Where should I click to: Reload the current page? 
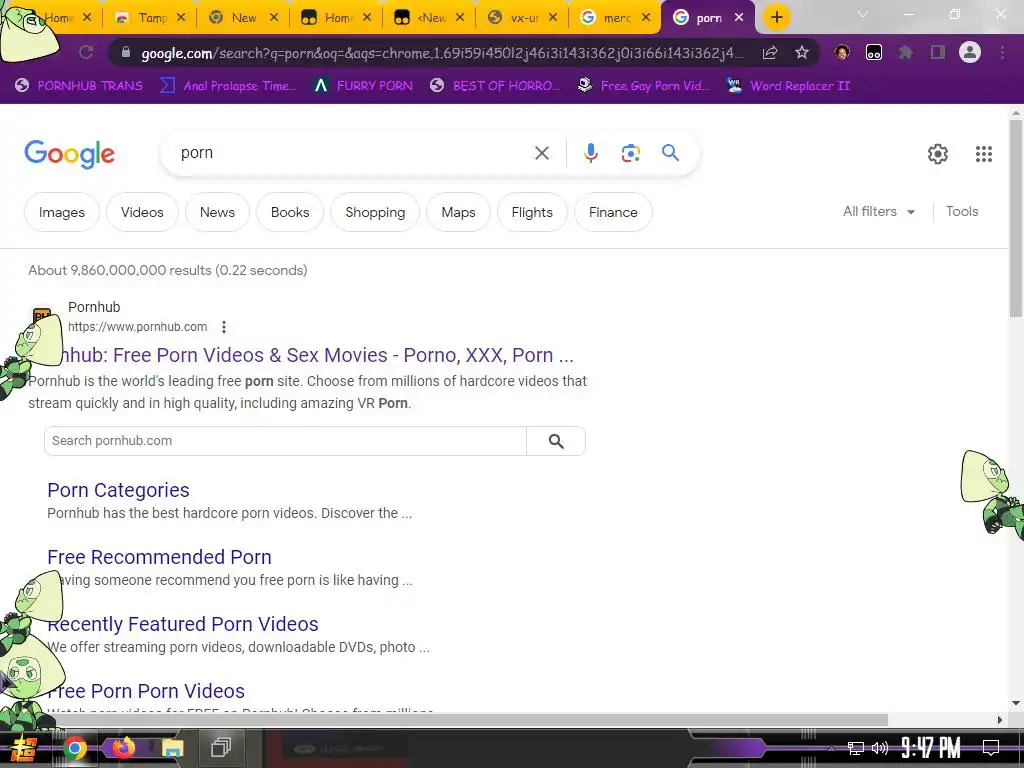(x=86, y=52)
